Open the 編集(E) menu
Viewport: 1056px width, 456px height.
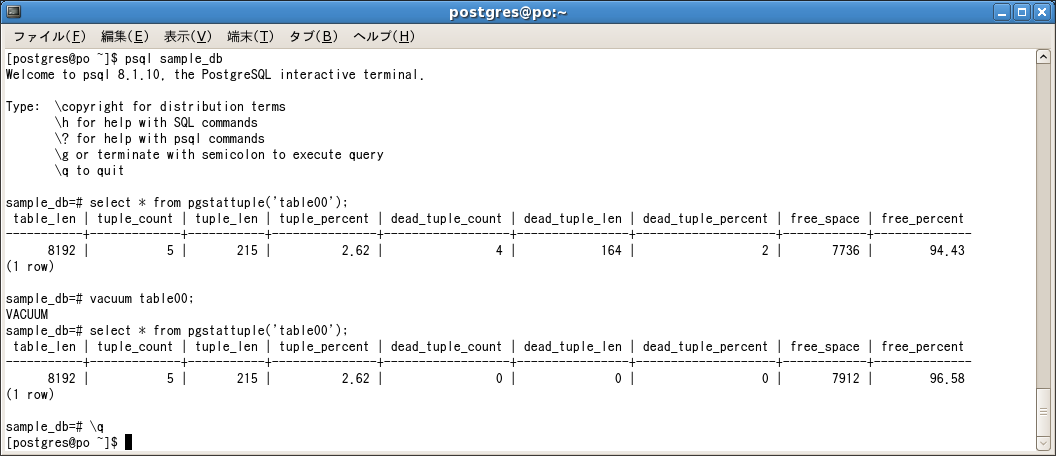pos(125,36)
